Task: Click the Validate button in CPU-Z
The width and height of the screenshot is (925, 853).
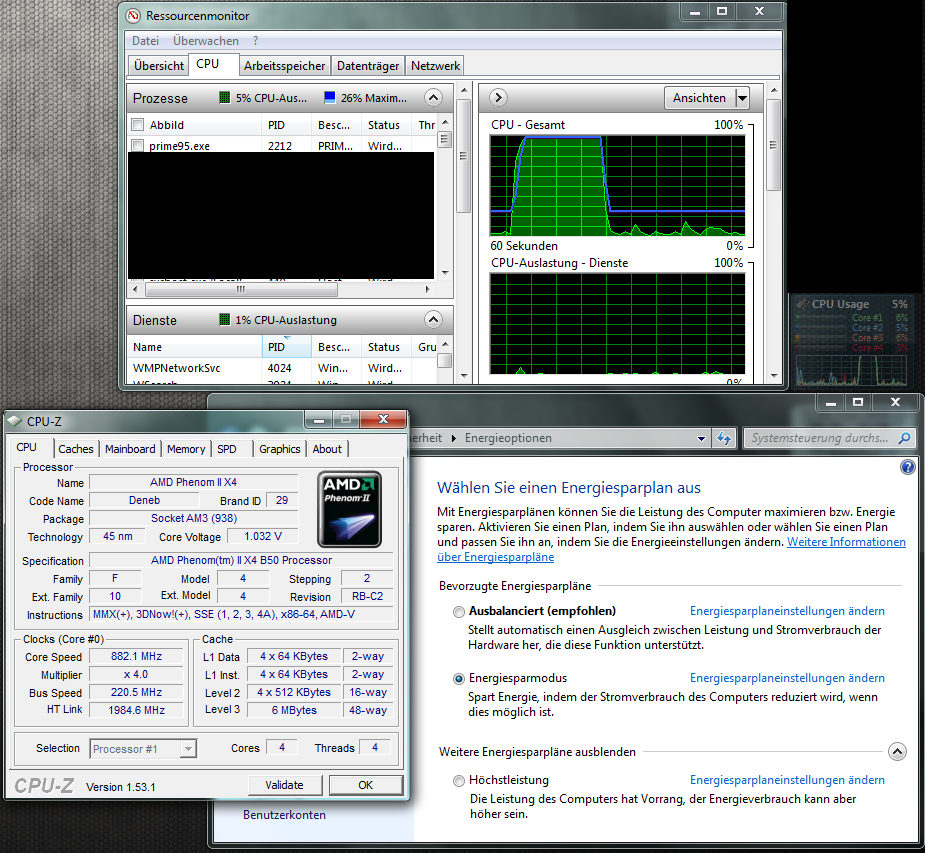Action: pyautogui.click(x=285, y=785)
